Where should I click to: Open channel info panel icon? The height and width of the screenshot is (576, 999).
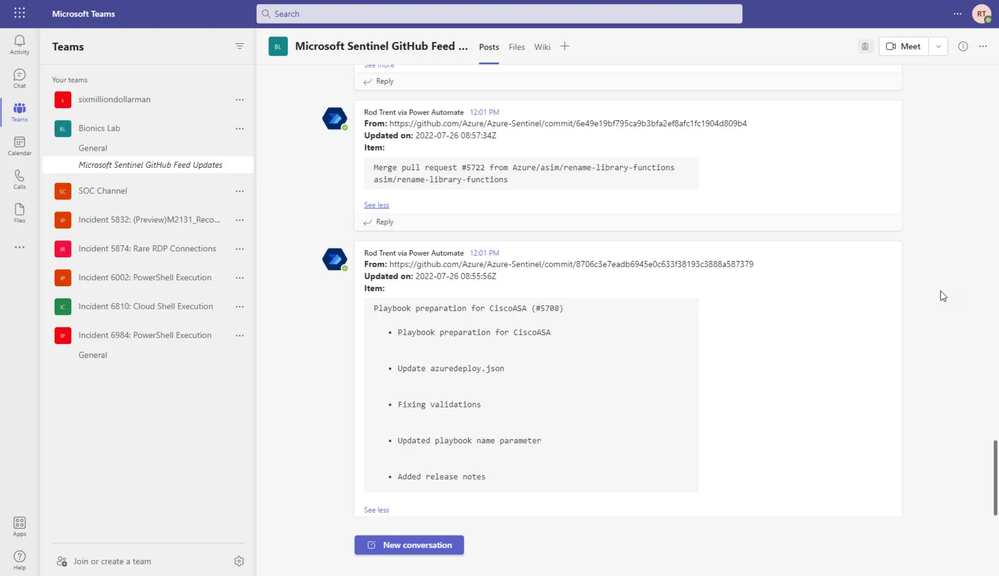pos(963,47)
